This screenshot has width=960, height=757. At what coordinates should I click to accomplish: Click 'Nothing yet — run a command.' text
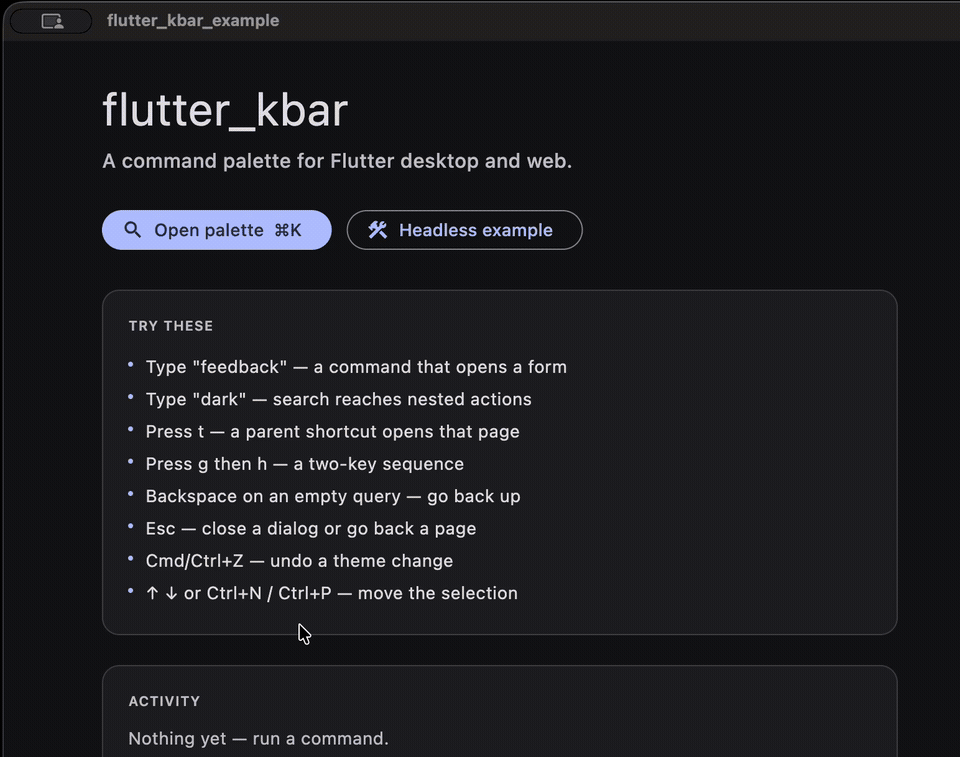258,739
